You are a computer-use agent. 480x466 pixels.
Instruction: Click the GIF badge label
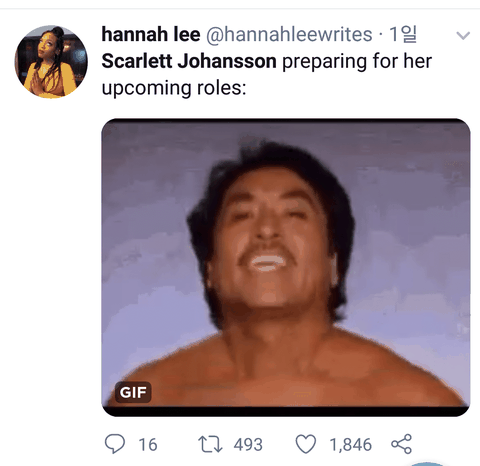pos(133,392)
